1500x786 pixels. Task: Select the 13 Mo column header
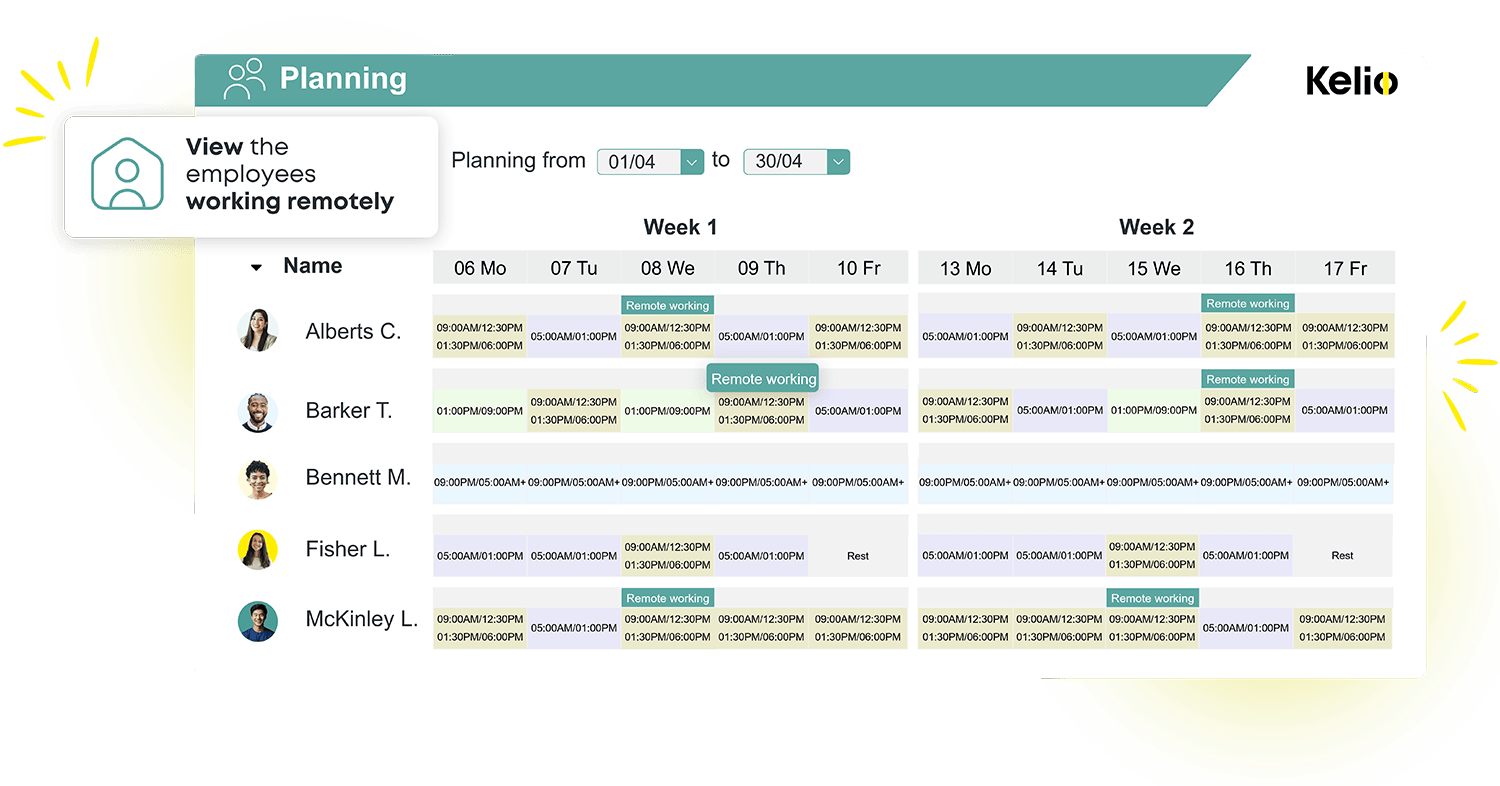tap(966, 268)
